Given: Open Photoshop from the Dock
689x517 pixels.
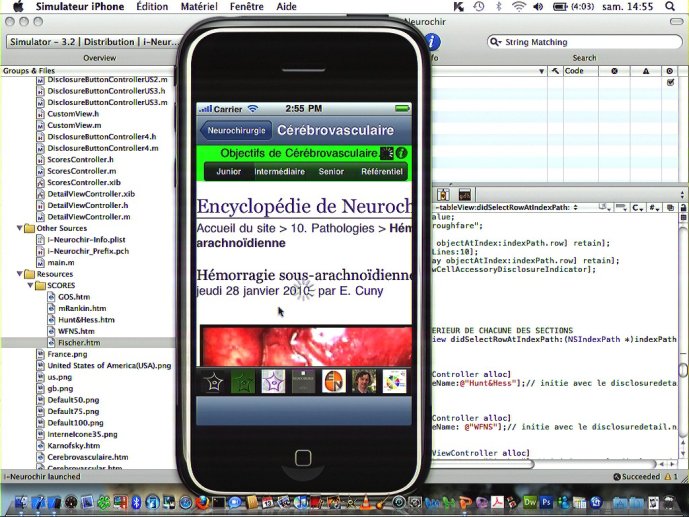Looking at the screenshot, I should coord(546,502).
